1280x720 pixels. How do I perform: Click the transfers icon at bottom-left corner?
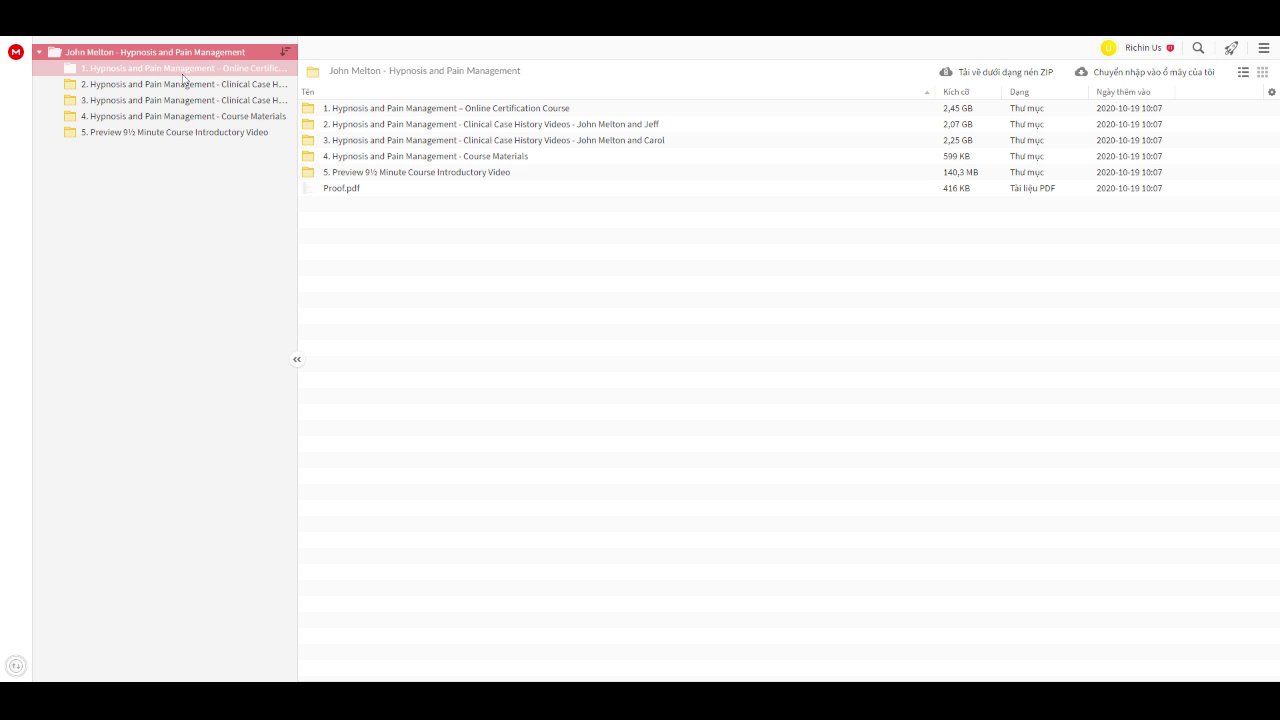[x=16, y=665]
